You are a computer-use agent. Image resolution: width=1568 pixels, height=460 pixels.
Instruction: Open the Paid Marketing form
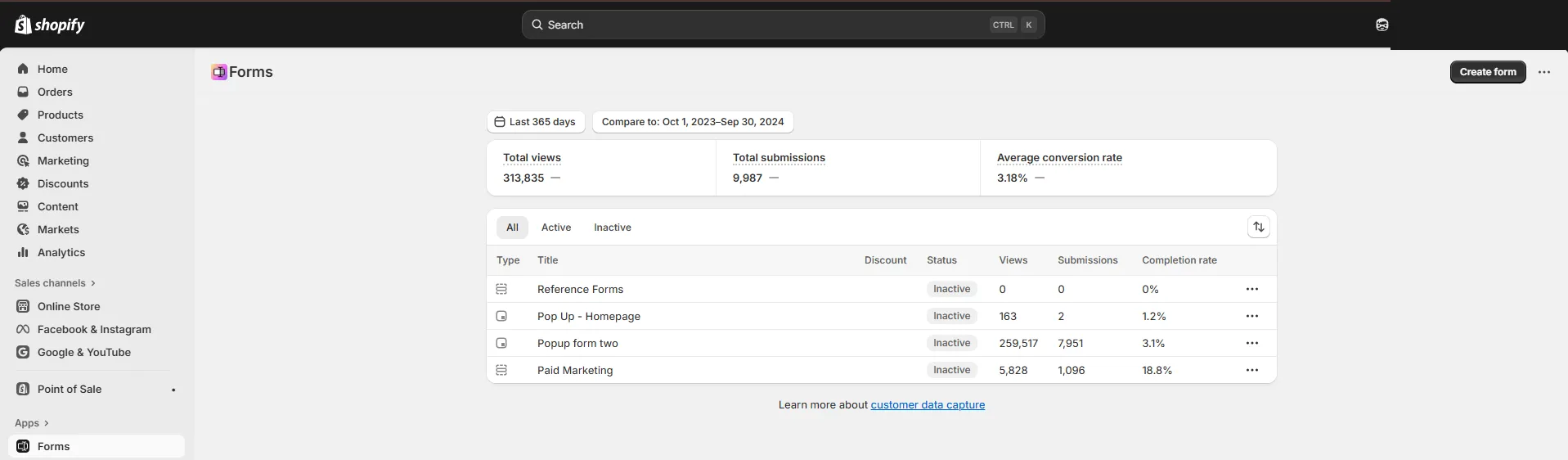pyautogui.click(x=575, y=370)
